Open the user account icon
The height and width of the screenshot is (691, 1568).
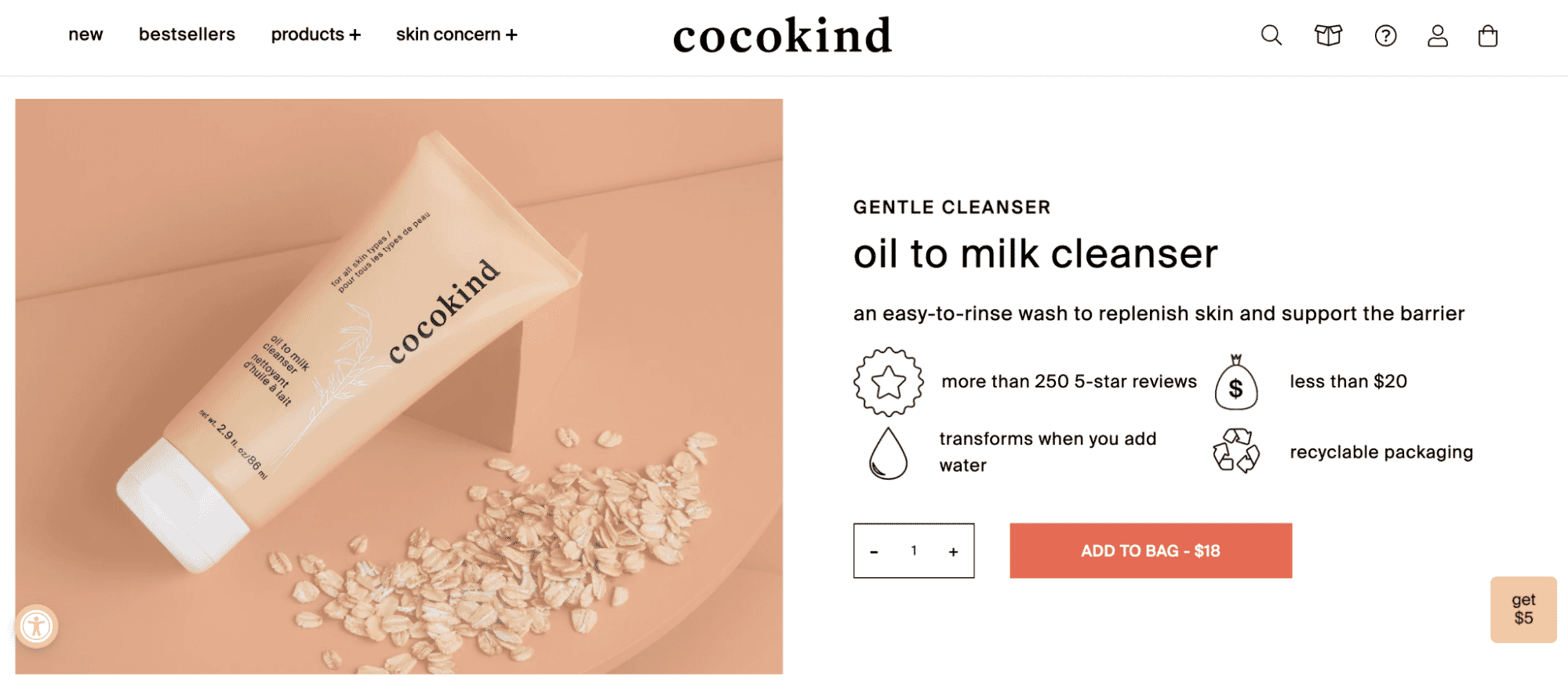[1437, 35]
